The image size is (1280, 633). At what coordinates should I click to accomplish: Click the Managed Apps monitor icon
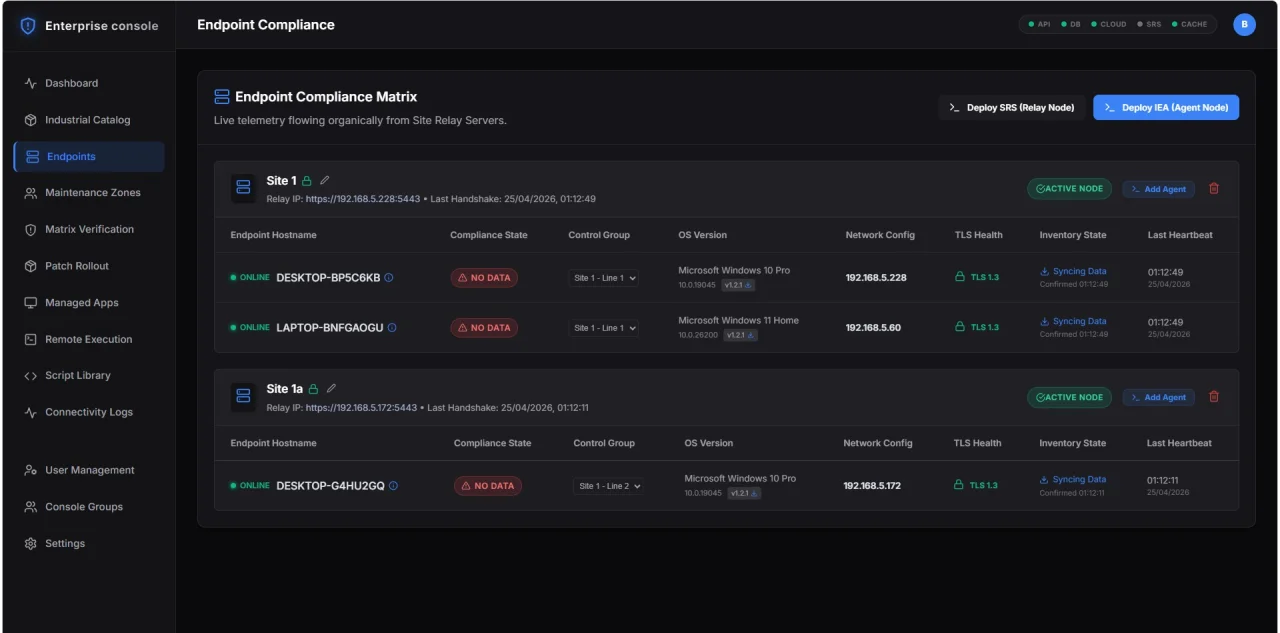click(30, 303)
